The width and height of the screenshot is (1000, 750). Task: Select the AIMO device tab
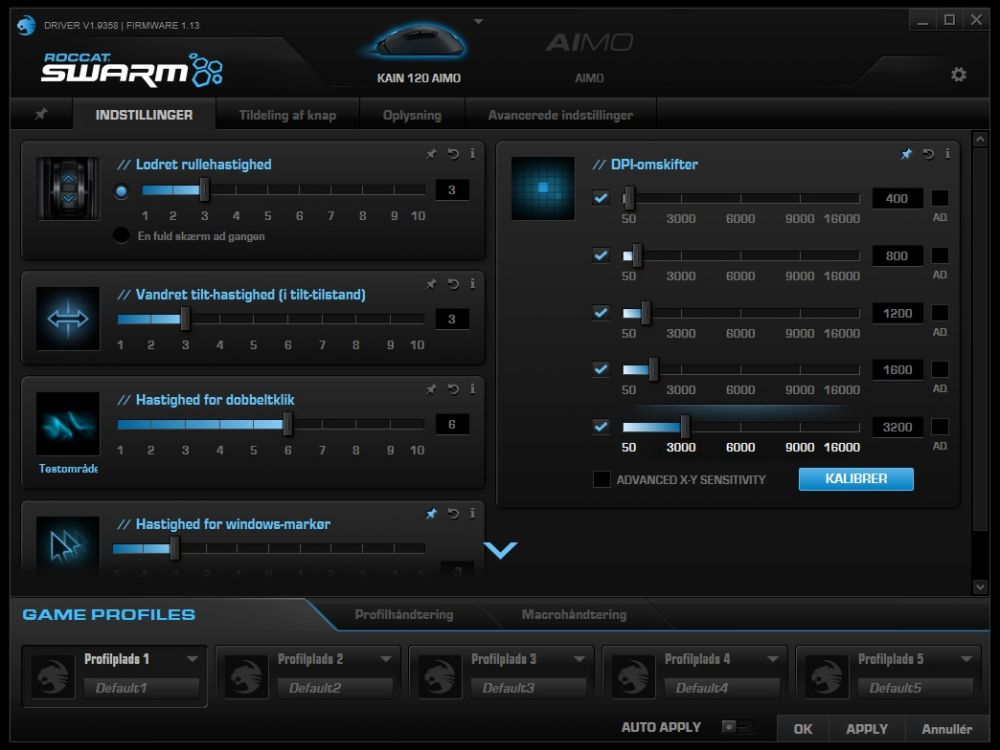(x=589, y=56)
